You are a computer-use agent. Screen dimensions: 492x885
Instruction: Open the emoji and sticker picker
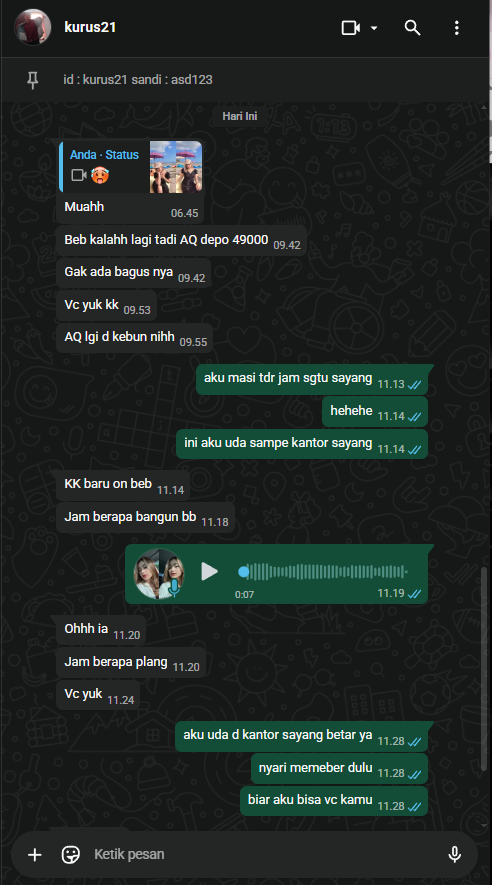click(x=71, y=855)
